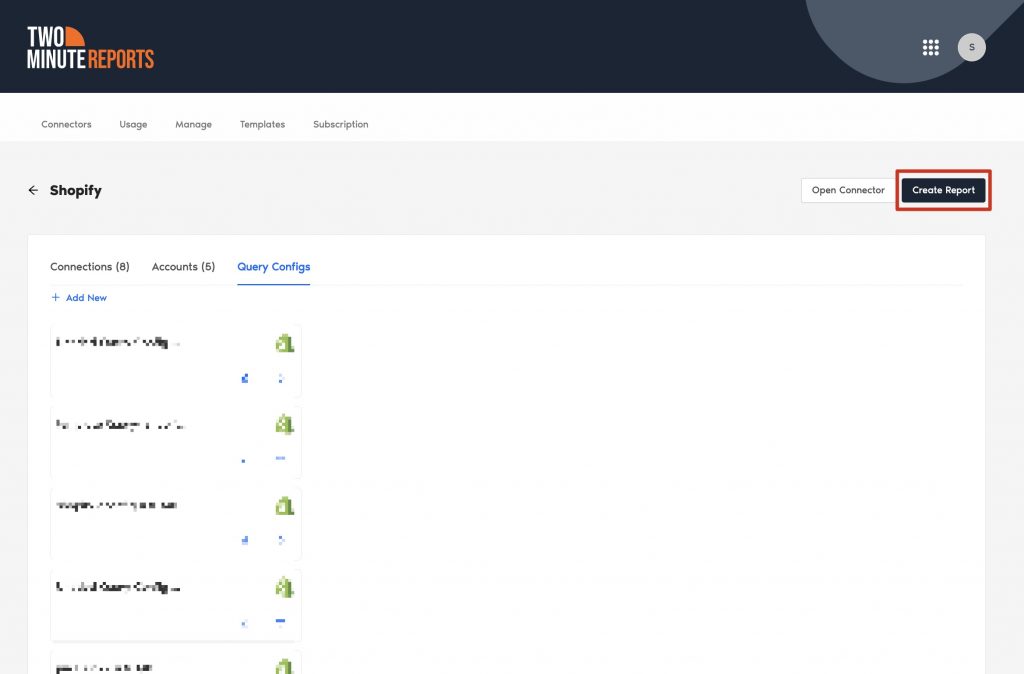Click the back arrow beside Shopify
This screenshot has width=1024, height=674.
click(33, 190)
